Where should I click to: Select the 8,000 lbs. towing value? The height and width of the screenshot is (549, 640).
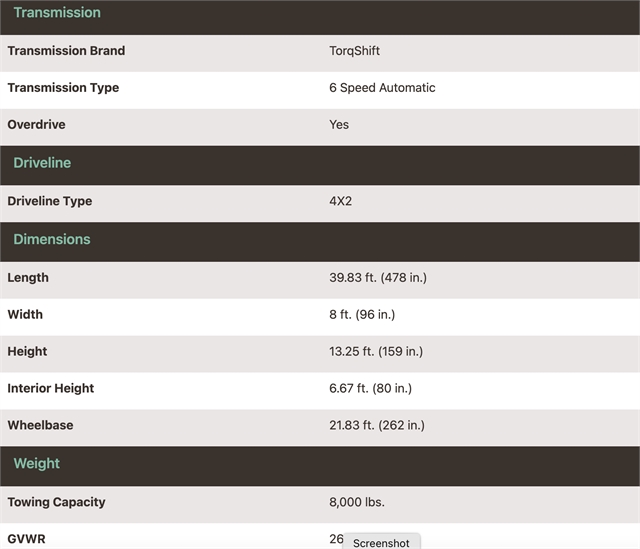[357, 503]
